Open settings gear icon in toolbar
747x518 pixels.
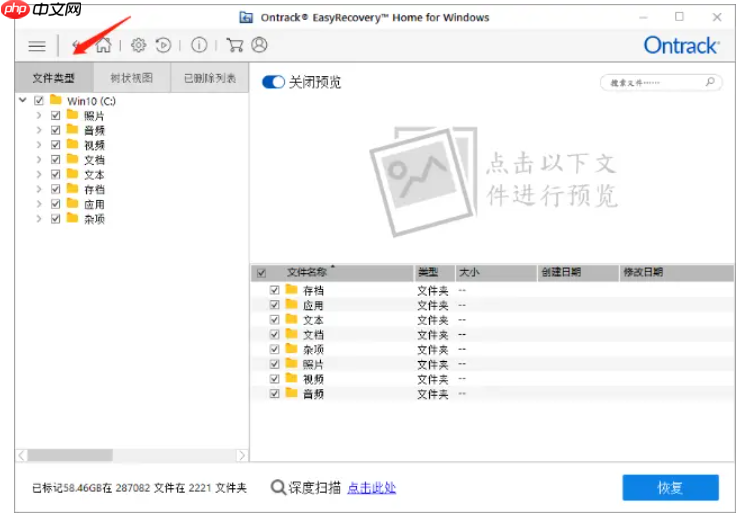(138, 45)
